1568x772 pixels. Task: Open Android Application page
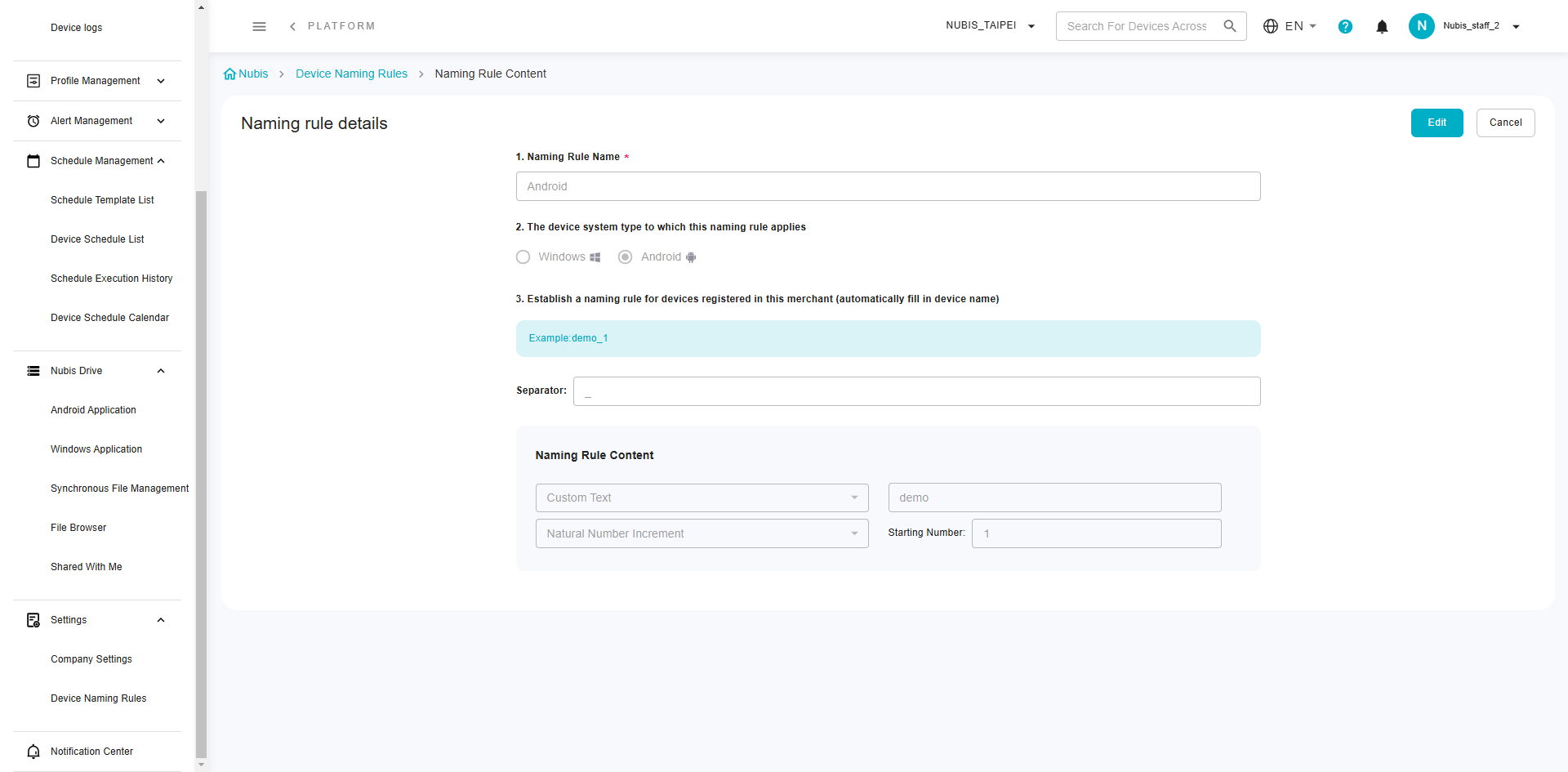pos(93,410)
